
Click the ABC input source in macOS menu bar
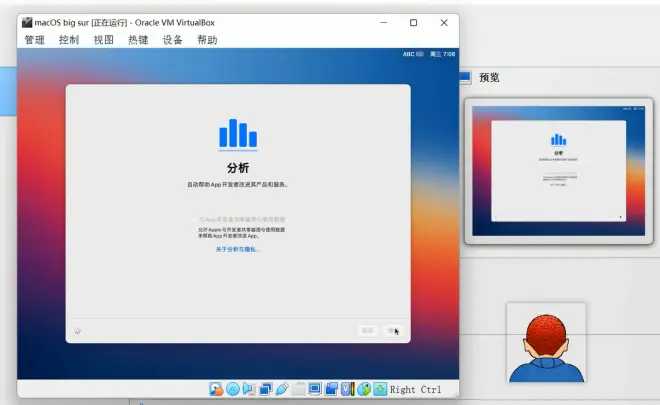point(413,54)
